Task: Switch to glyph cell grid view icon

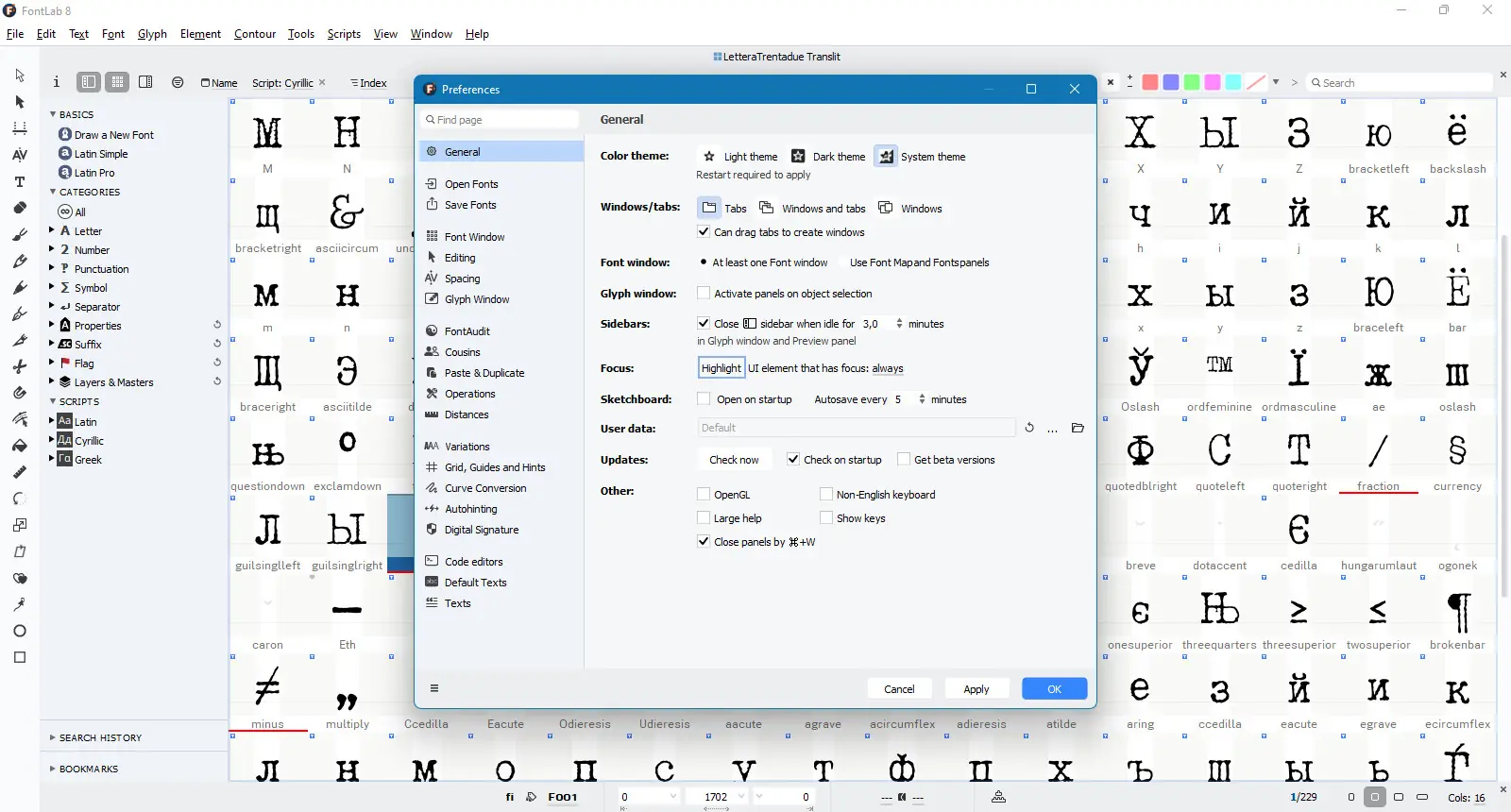Action: pos(117,82)
